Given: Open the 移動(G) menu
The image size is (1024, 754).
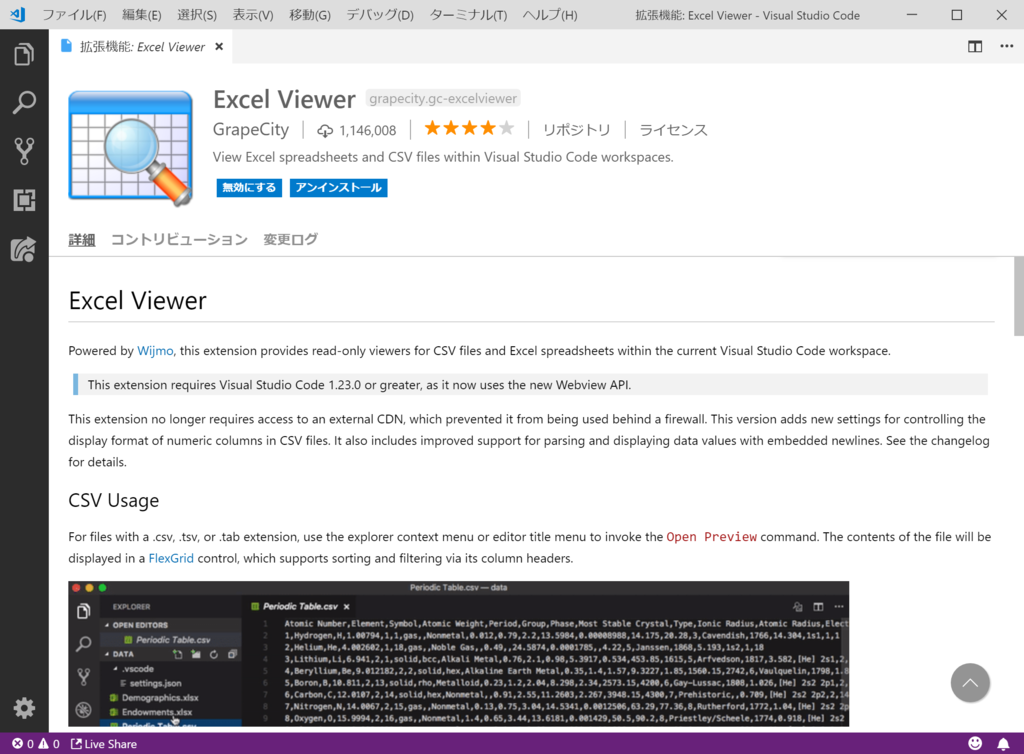Looking at the screenshot, I should point(310,14).
